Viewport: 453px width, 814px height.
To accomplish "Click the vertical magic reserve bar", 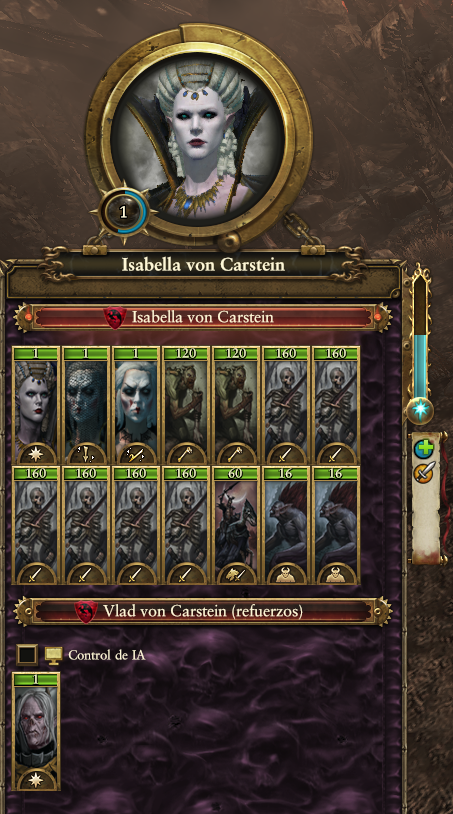I will click(x=420, y=337).
